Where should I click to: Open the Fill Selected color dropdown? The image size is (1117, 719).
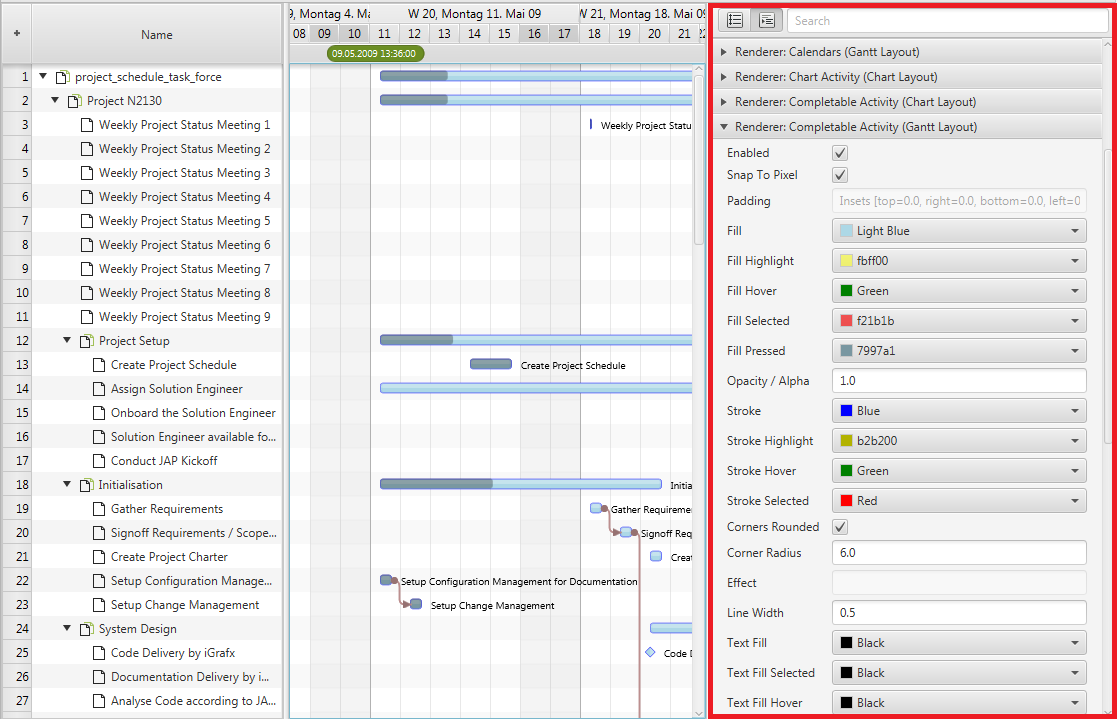(x=959, y=321)
